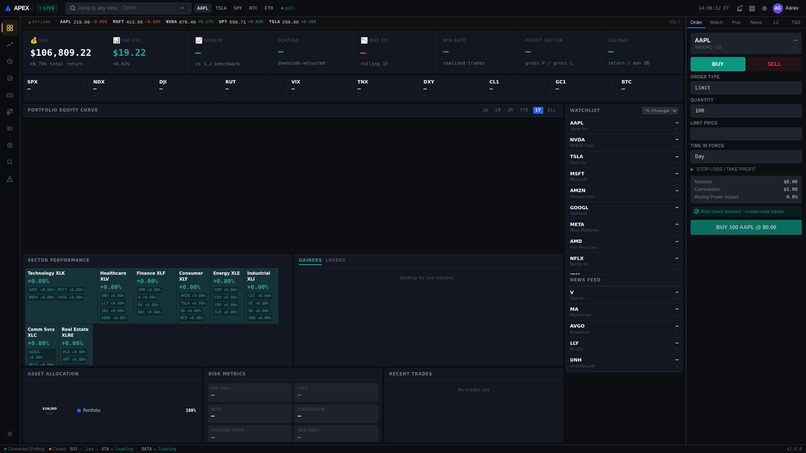Open the line chart icon in sidebar
The image size is (806, 453).
coord(10,45)
